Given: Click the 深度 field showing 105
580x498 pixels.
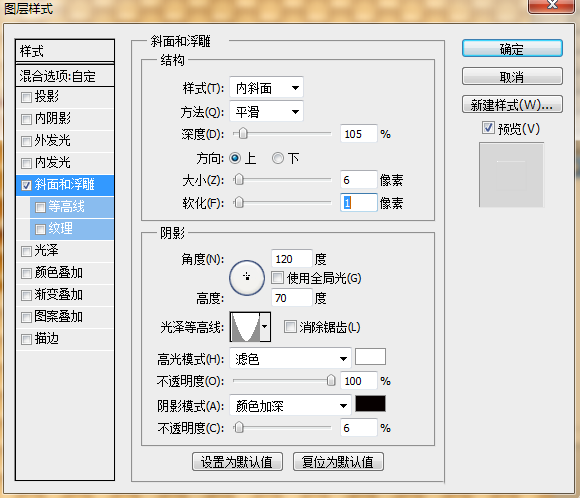Looking at the screenshot, I should tap(358, 134).
